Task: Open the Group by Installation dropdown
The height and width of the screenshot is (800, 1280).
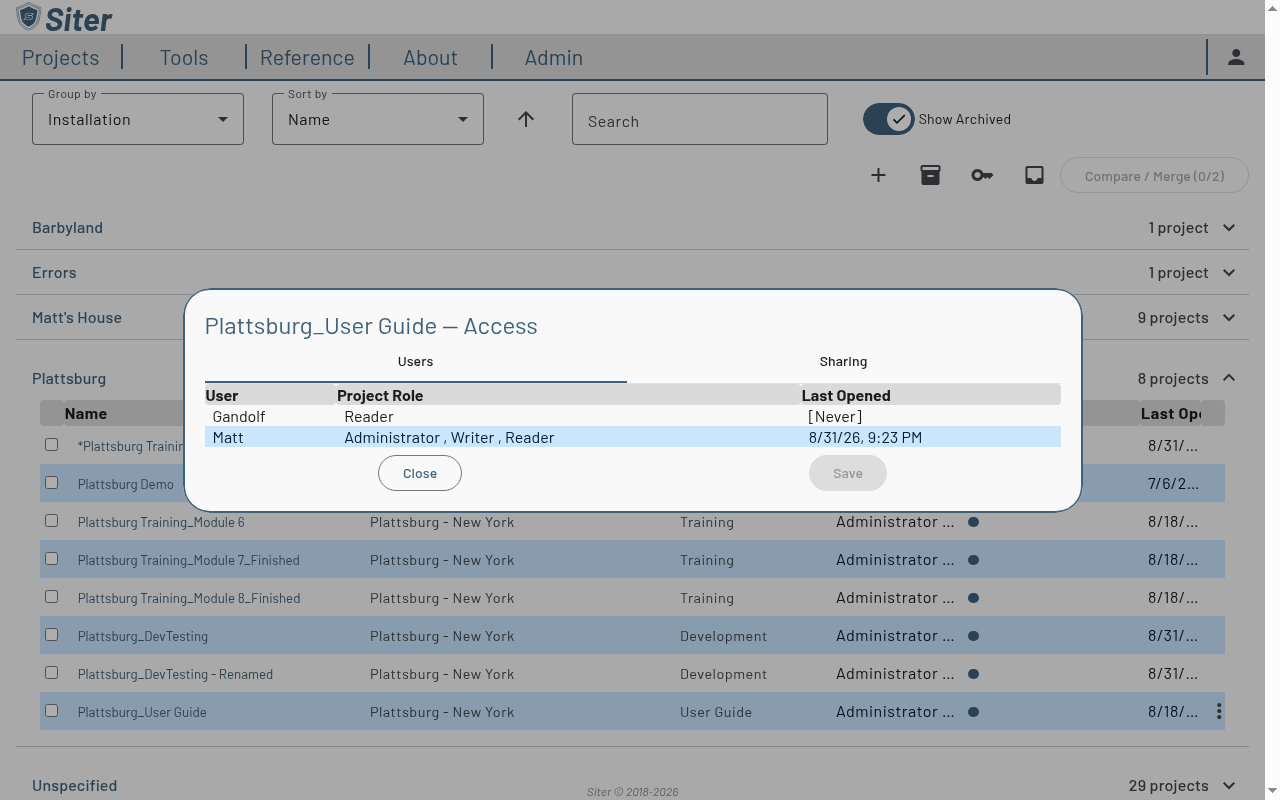Action: (138, 119)
